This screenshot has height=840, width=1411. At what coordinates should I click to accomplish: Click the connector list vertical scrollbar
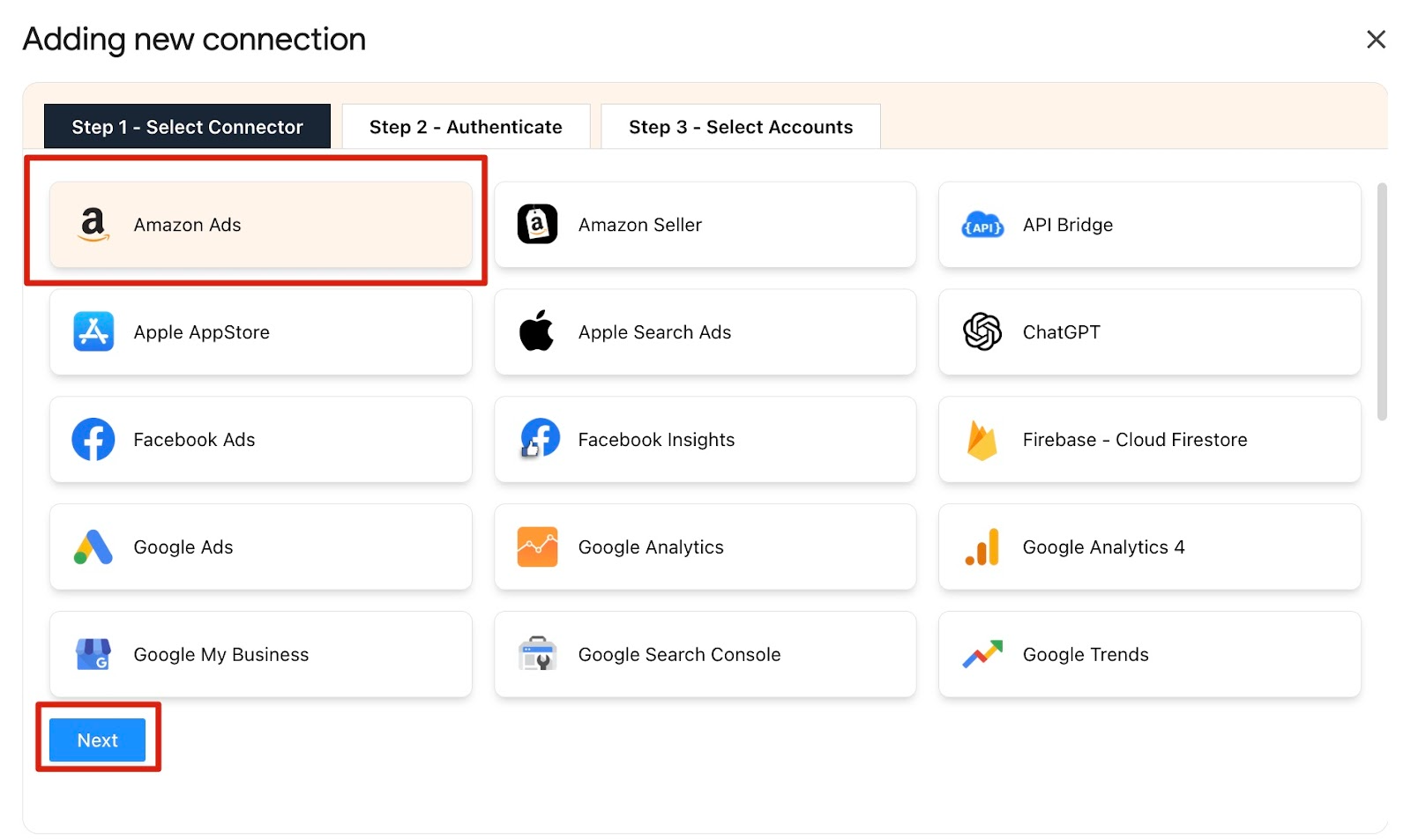(1381, 301)
